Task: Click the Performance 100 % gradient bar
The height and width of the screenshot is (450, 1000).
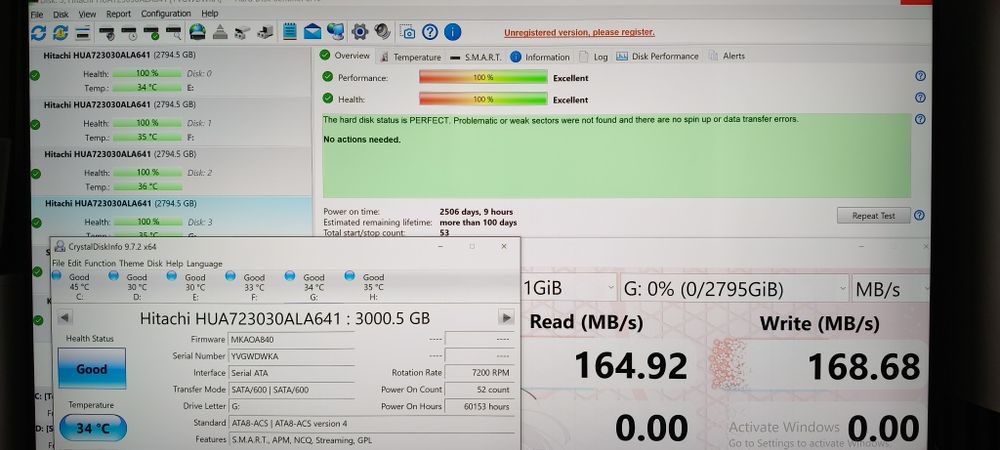Action: coord(483,77)
